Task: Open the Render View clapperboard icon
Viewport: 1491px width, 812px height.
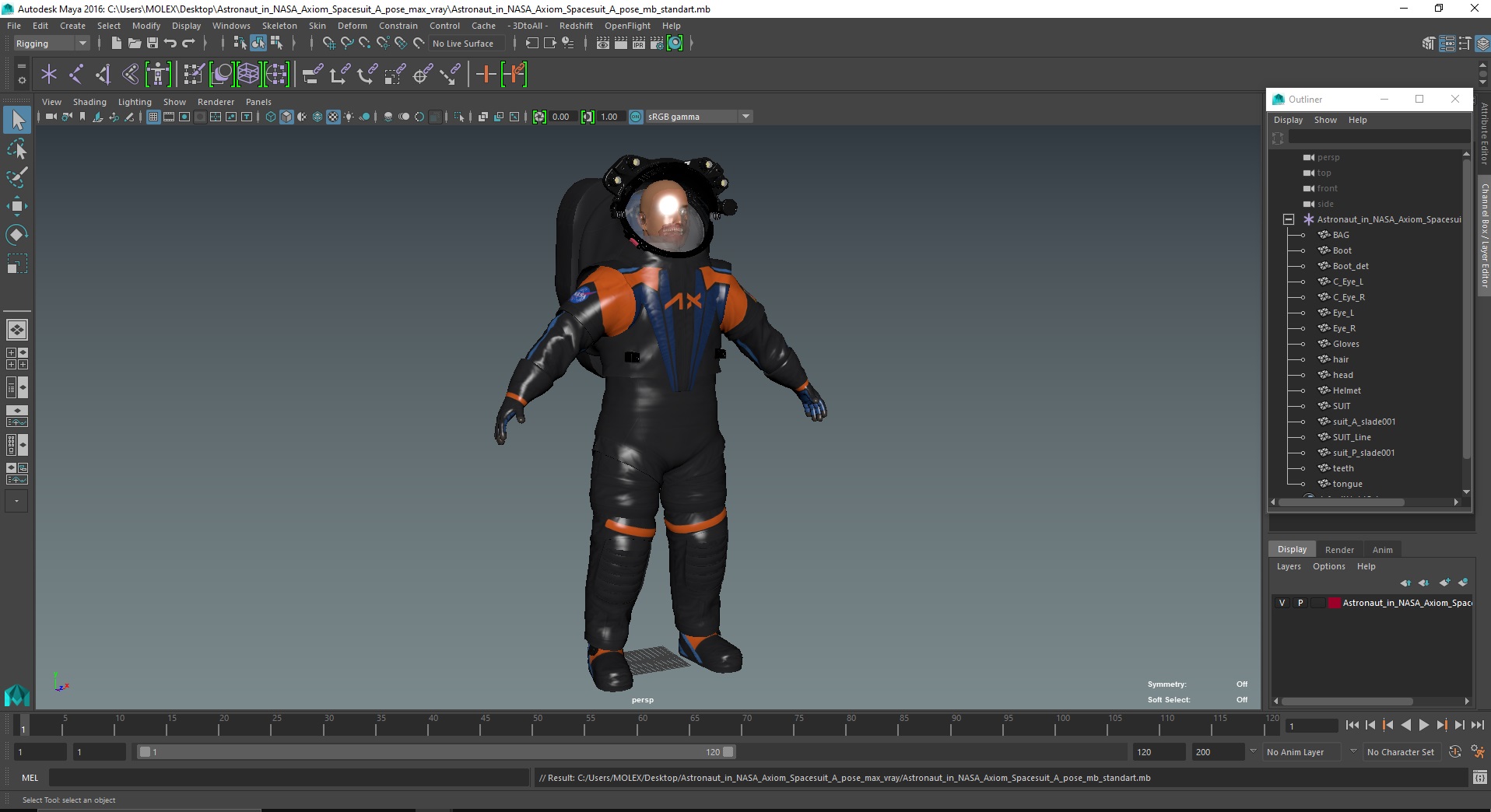Action: click(x=603, y=44)
